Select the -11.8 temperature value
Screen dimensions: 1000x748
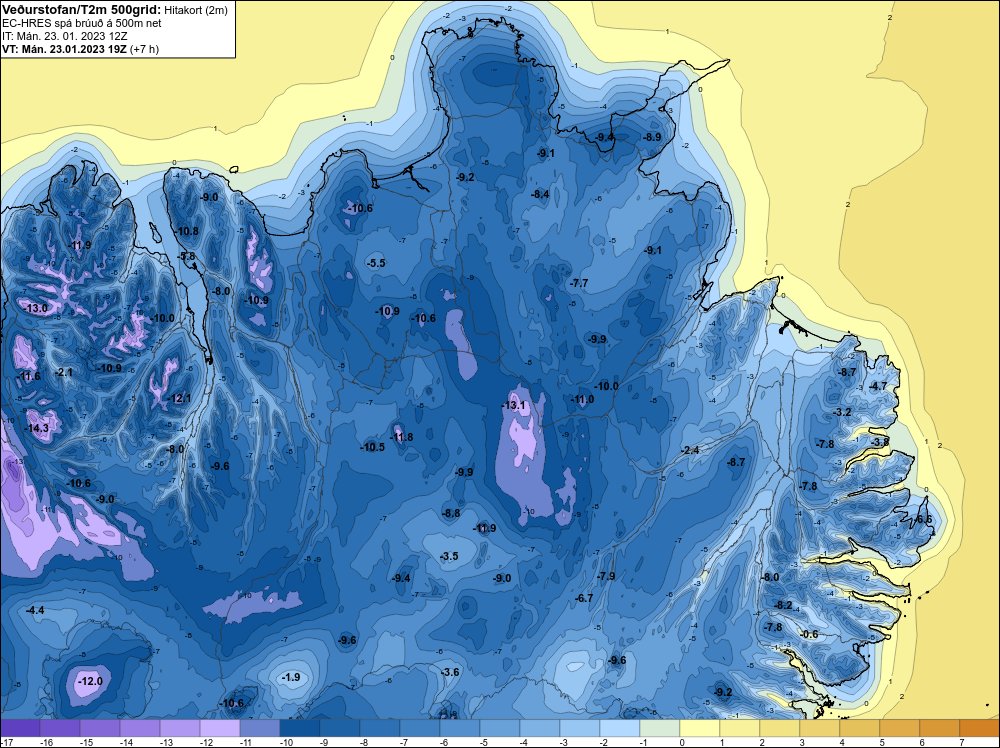(x=402, y=437)
